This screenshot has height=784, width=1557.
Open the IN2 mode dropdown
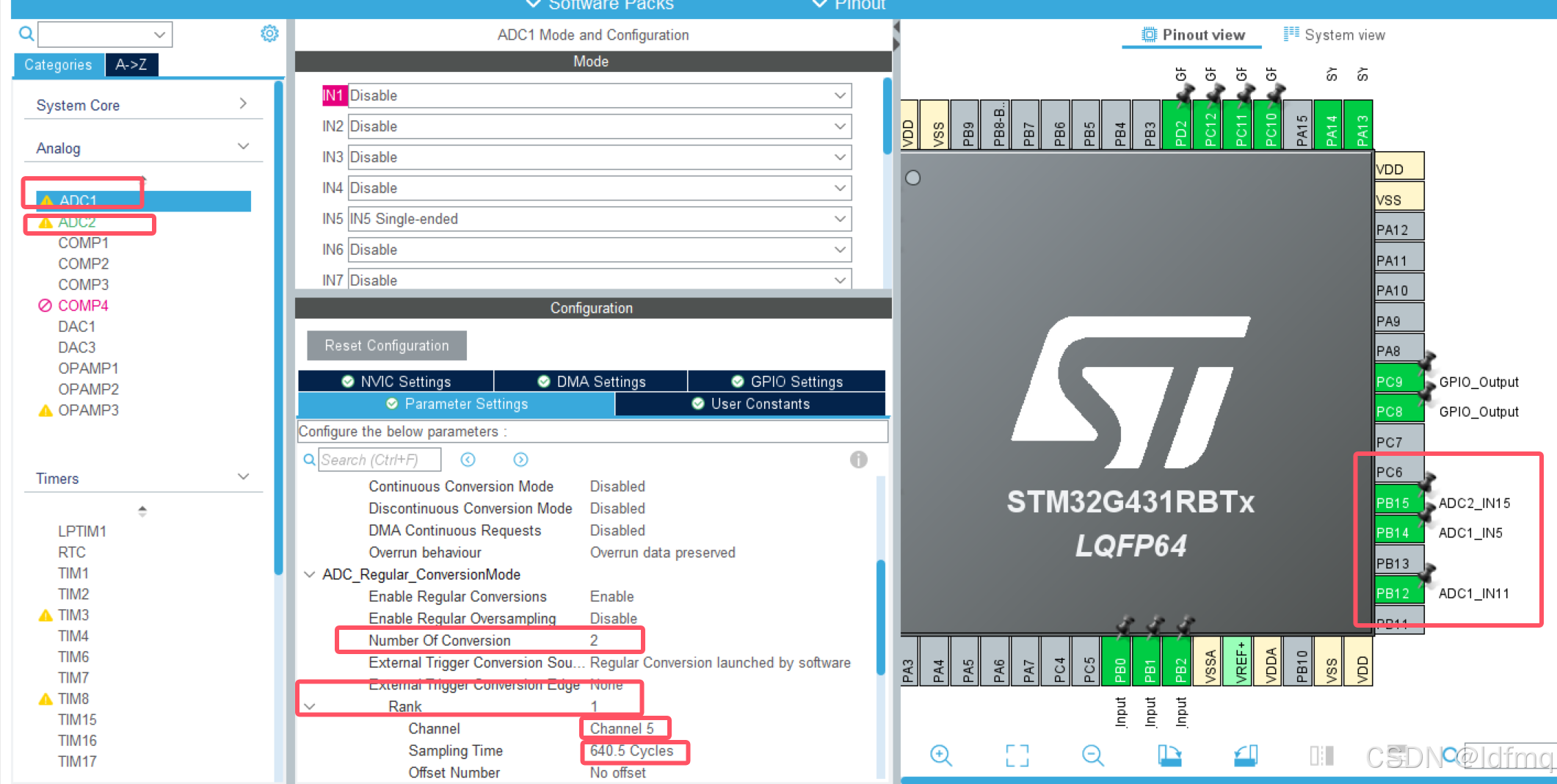[x=600, y=126]
